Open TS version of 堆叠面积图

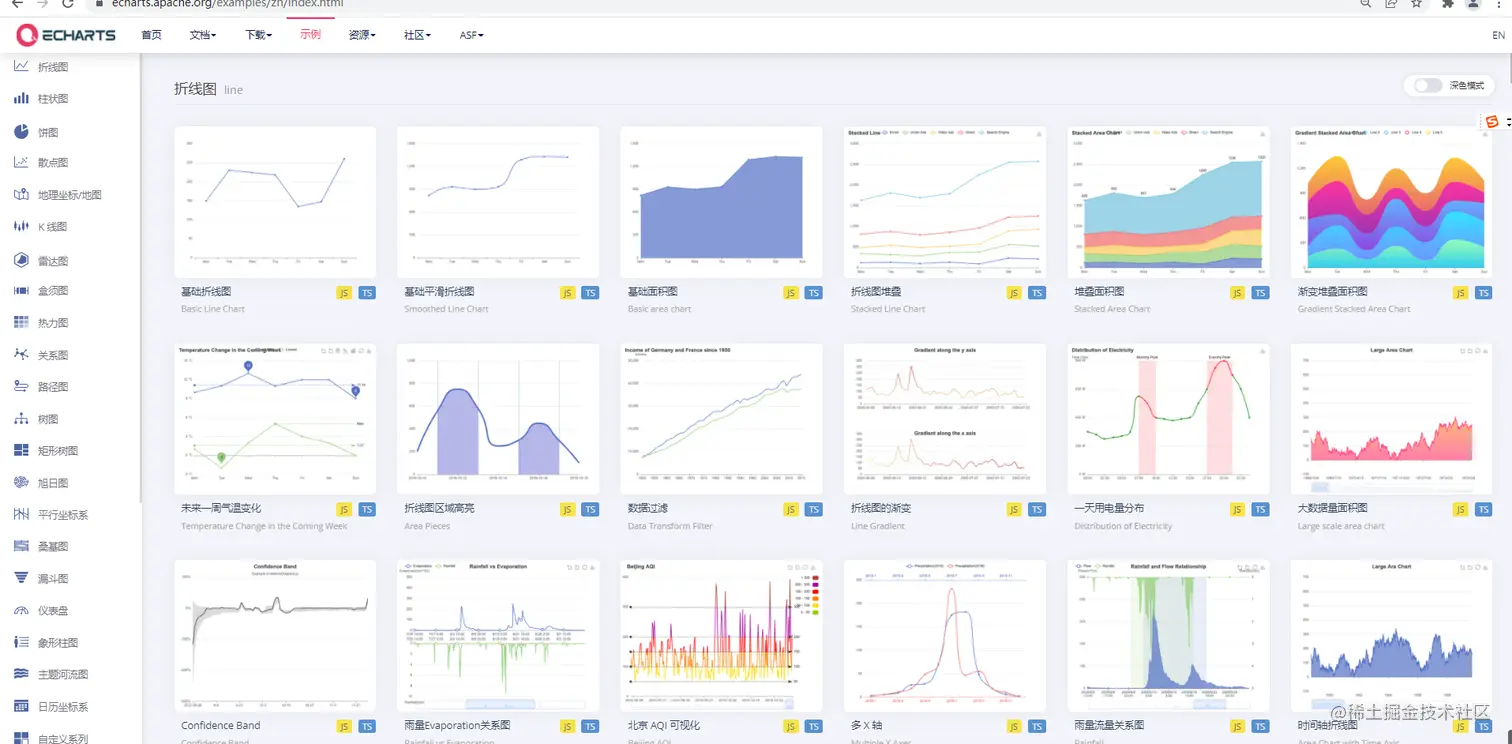click(x=1260, y=293)
